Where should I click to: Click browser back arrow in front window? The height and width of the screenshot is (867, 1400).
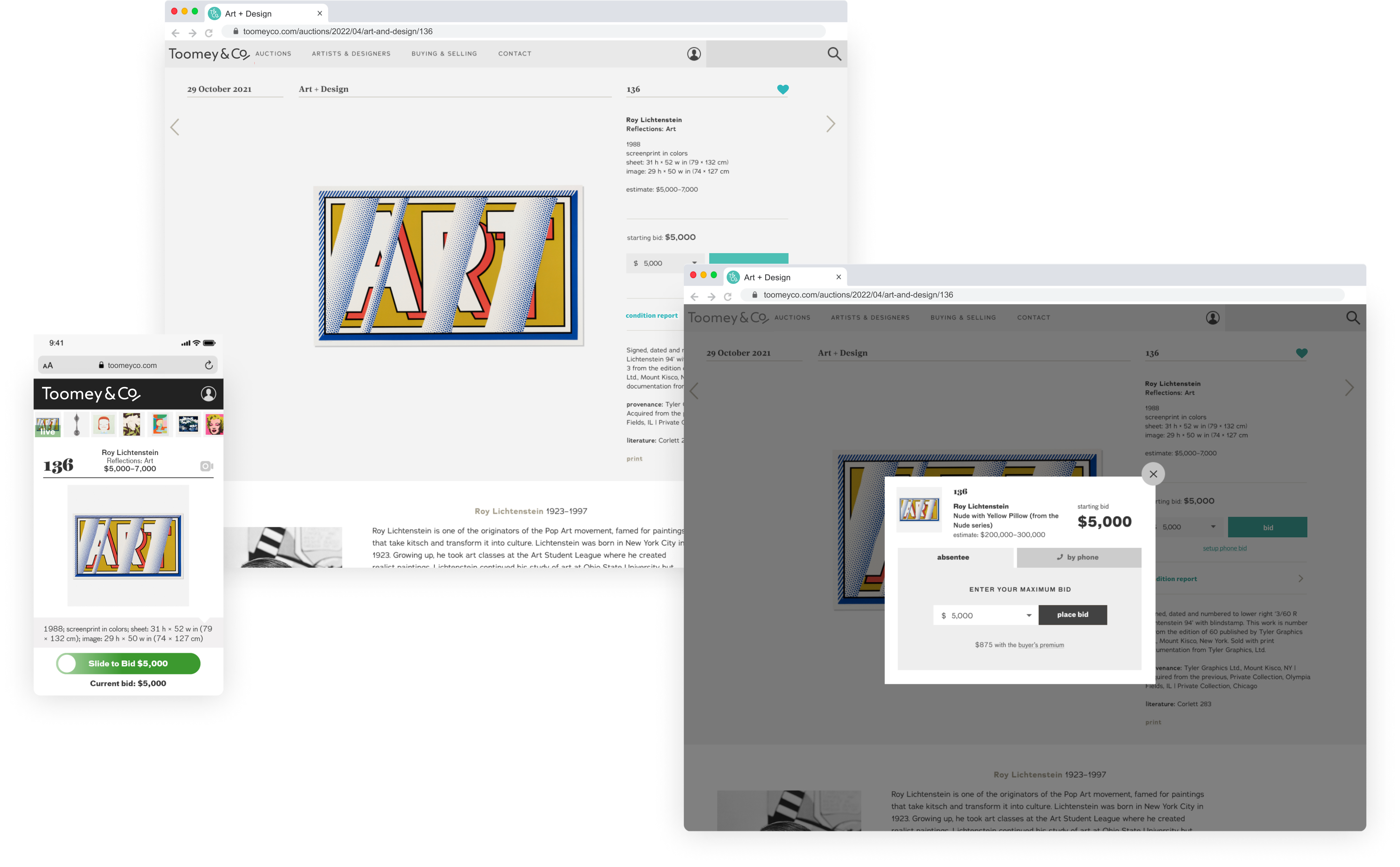pos(695,297)
